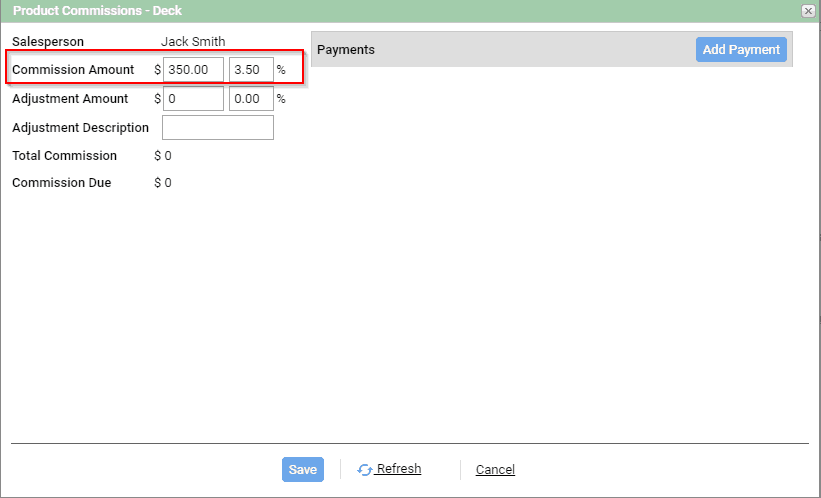Click the Refresh text link
The height and width of the screenshot is (498, 821).
[x=398, y=469]
